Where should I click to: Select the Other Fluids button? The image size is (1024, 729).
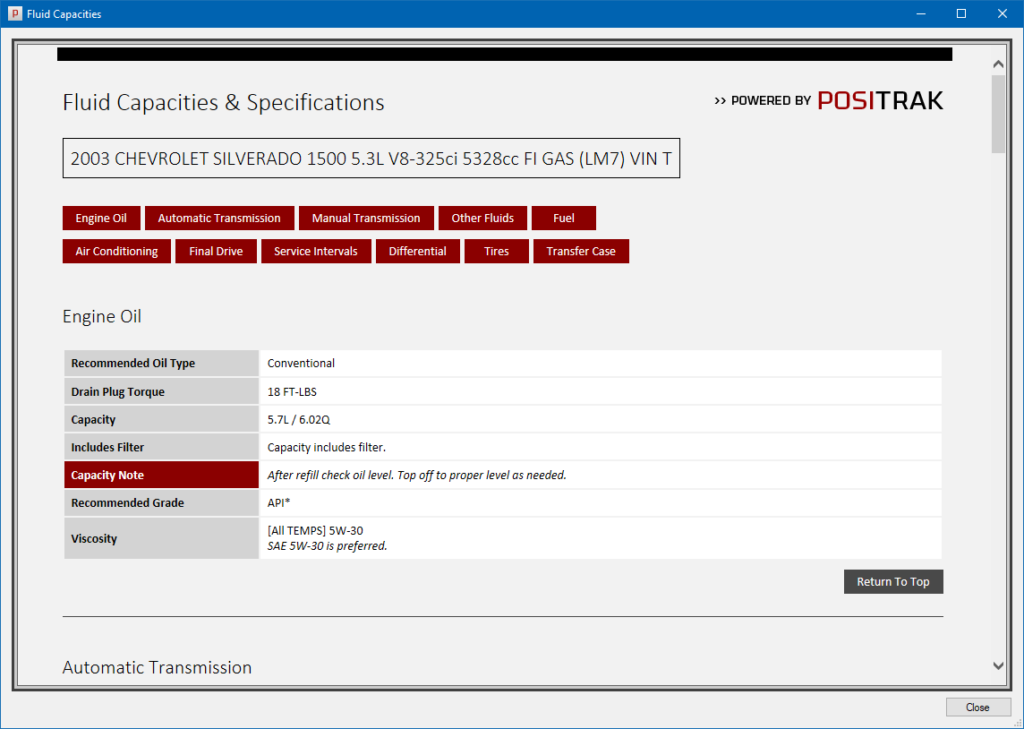(x=483, y=218)
